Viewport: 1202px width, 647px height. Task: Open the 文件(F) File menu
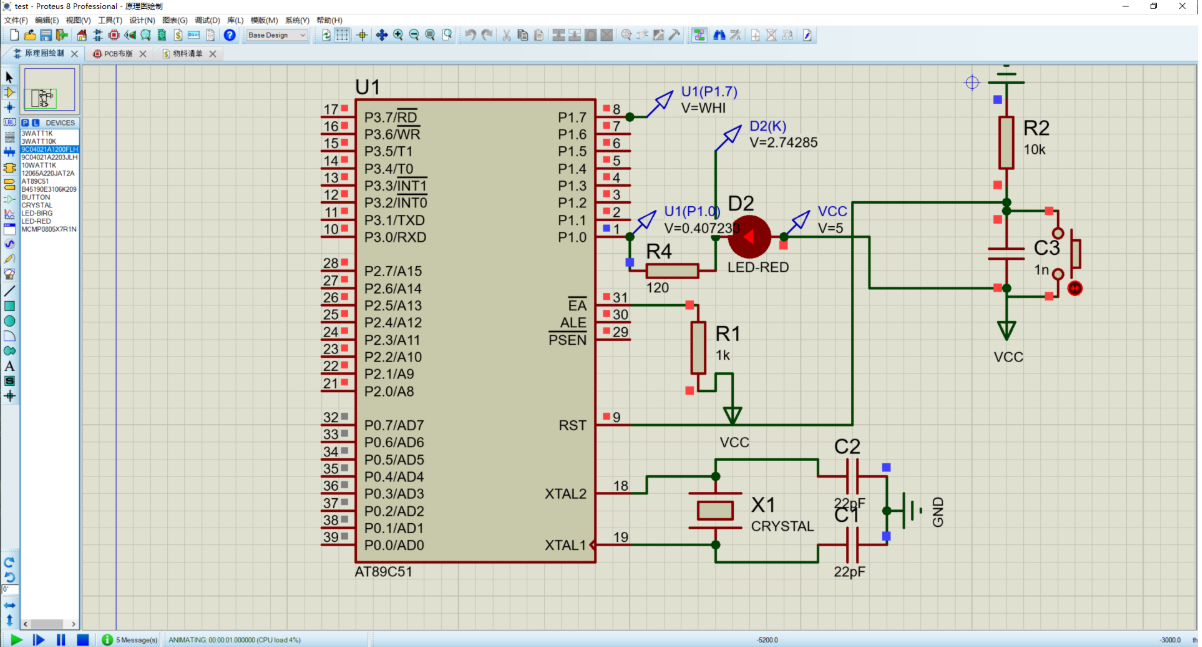point(15,20)
